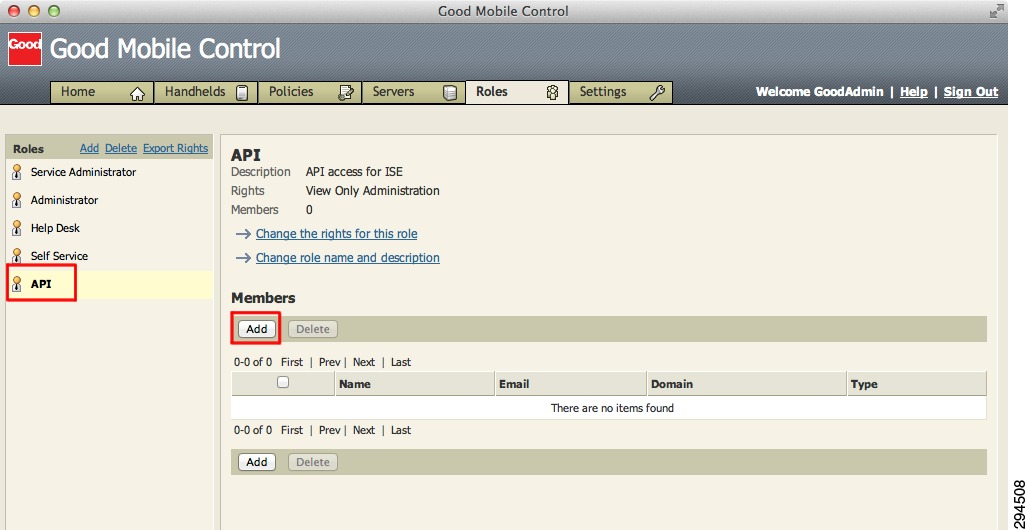This screenshot has width=1026, height=530.
Task: Click Last in the bottom pagination
Action: [401, 430]
